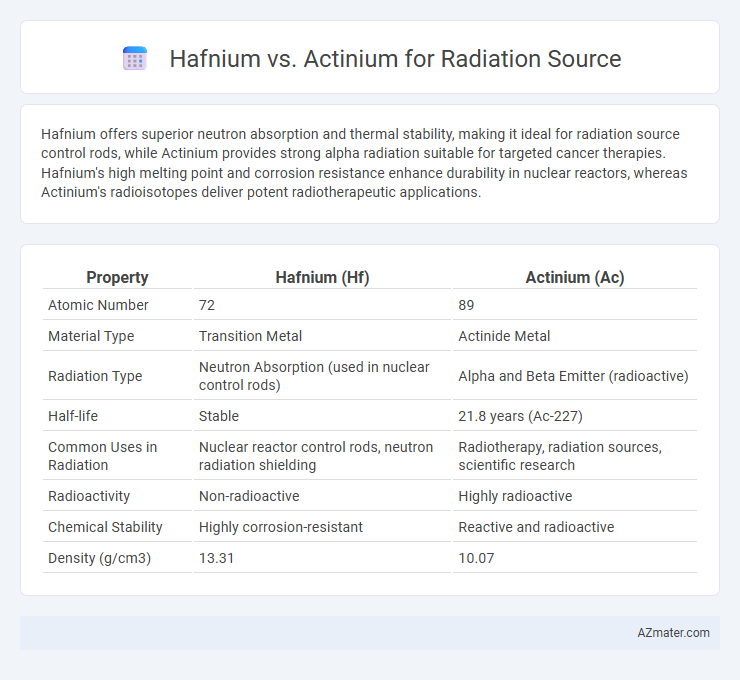
Task: Click the Stable half-life cell
Action: pos(219,416)
